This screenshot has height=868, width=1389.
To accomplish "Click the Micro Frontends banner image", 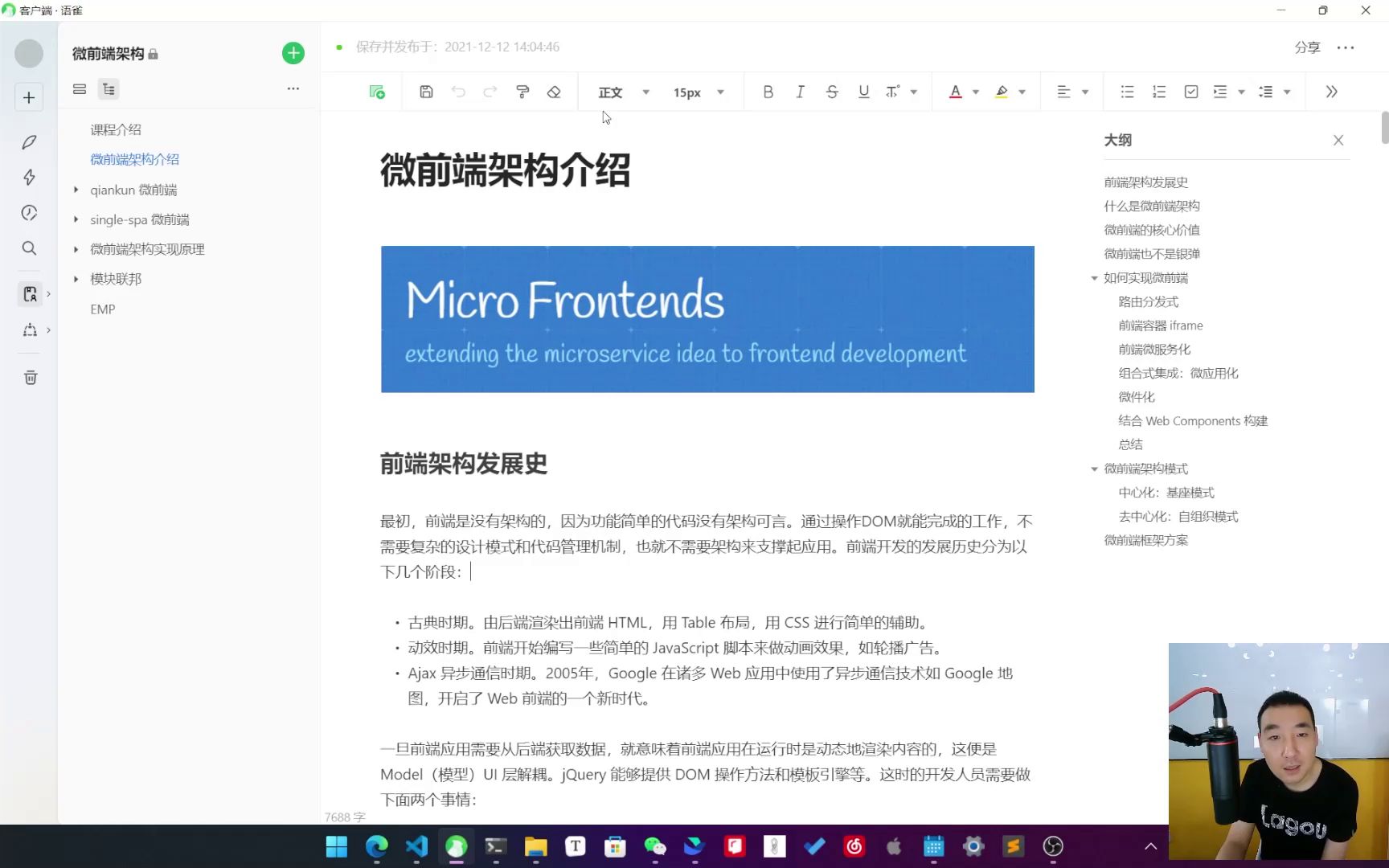I will pos(707,319).
